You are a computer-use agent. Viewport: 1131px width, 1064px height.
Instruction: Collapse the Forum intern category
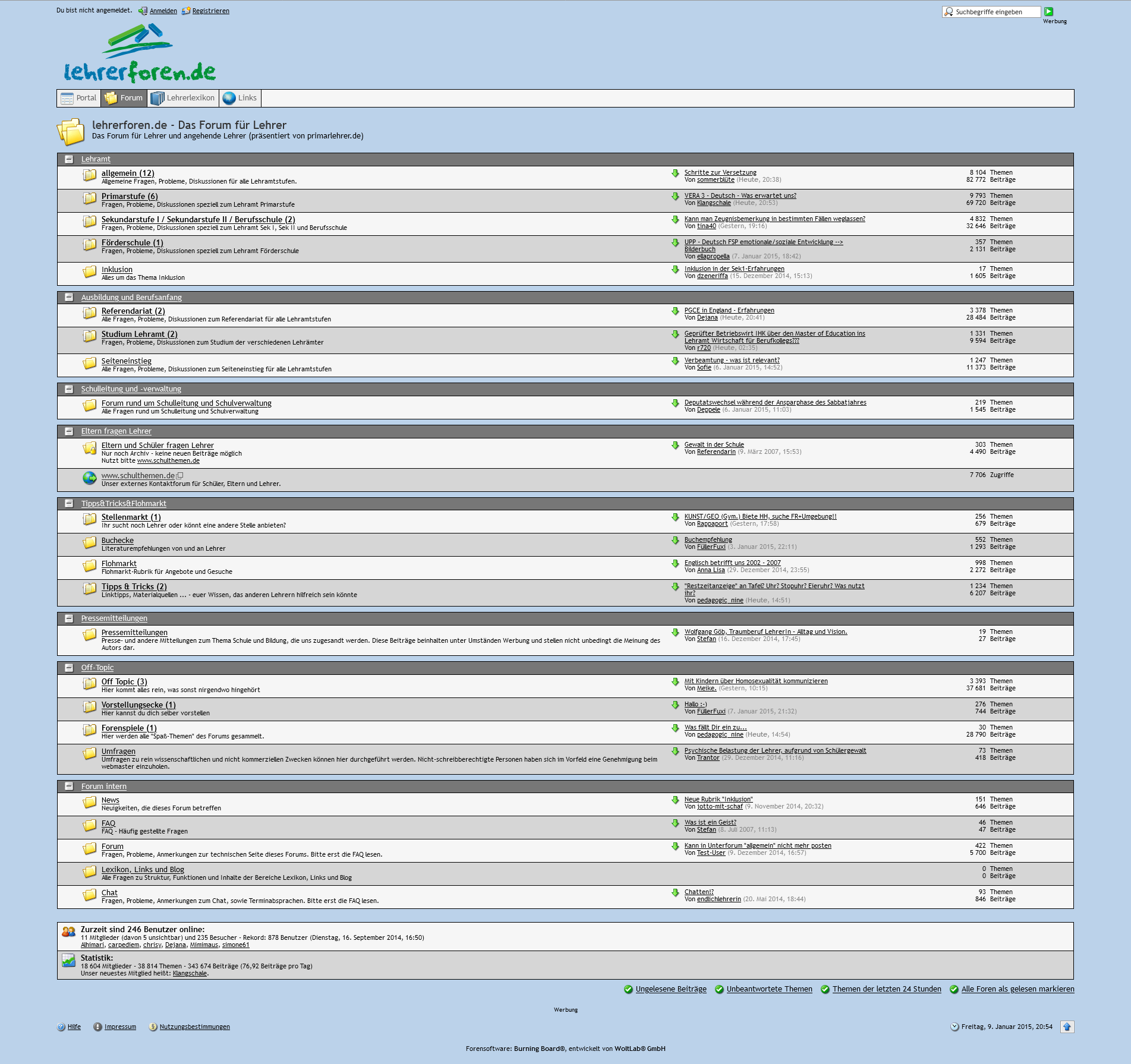pyautogui.click(x=69, y=787)
